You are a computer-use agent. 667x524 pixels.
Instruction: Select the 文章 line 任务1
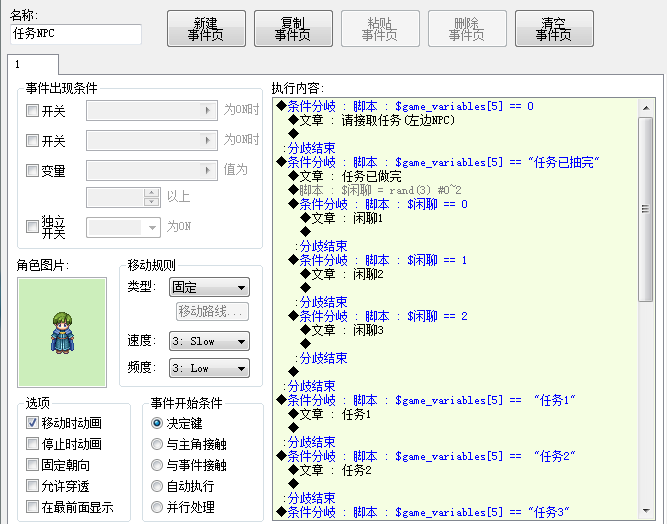(330, 414)
